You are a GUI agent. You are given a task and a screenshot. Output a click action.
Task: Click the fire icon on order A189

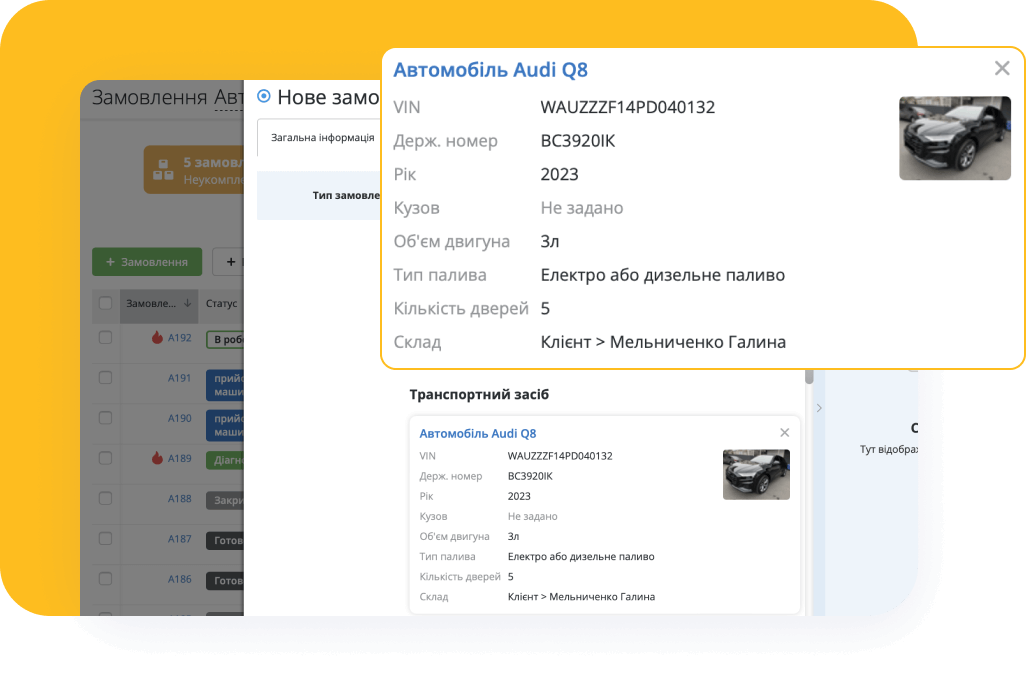tap(157, 458)
